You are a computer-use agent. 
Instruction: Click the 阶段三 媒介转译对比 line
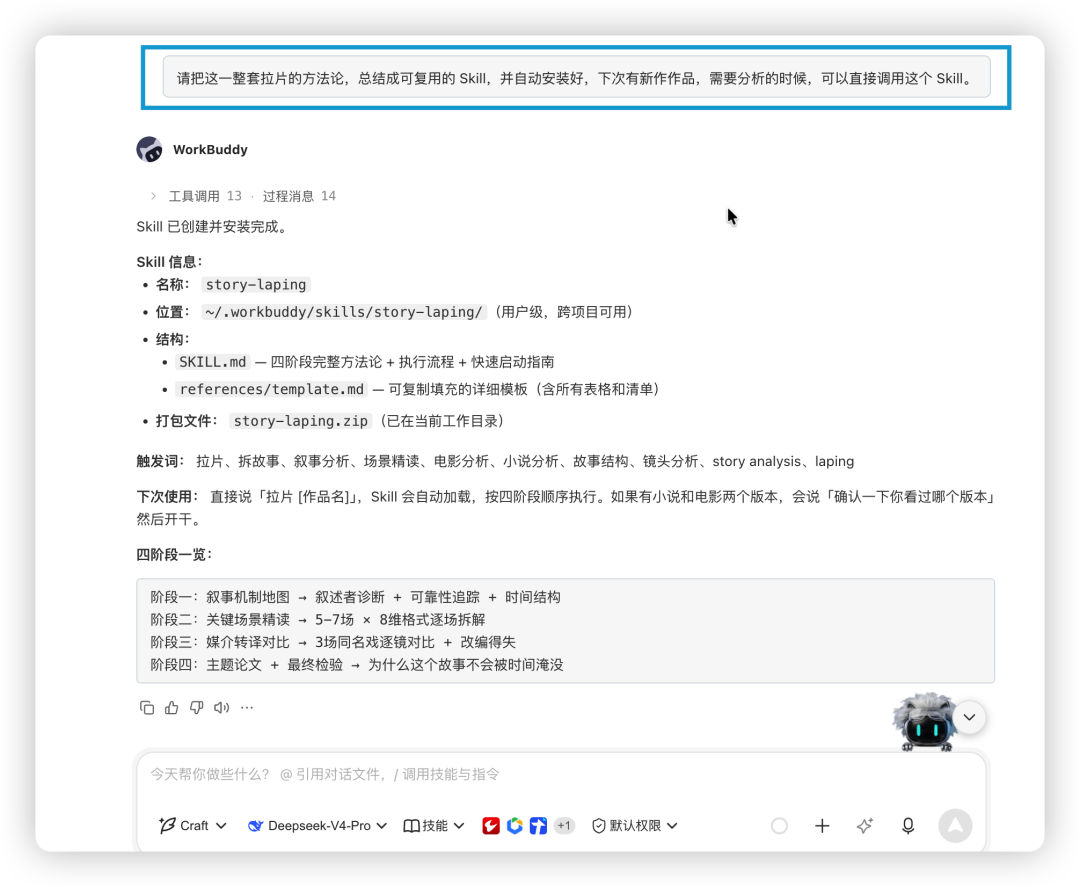click(x=333, y=642)
